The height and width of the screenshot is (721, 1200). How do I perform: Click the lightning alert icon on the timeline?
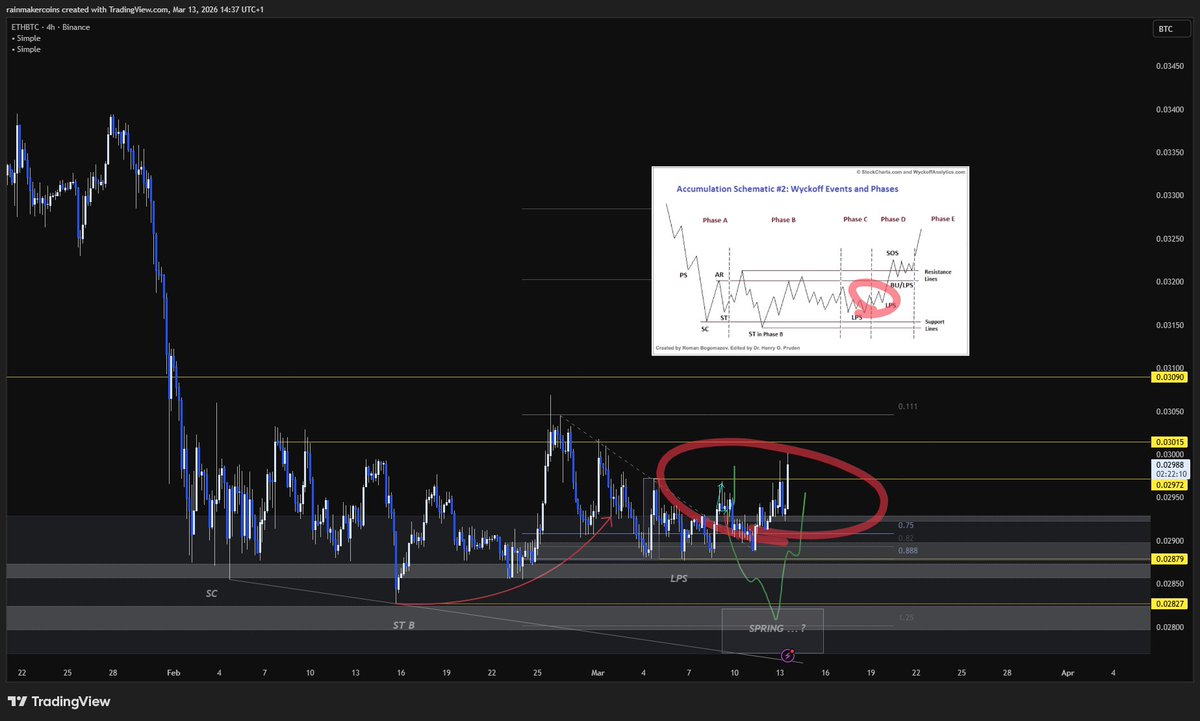click(x=788, y=657)
